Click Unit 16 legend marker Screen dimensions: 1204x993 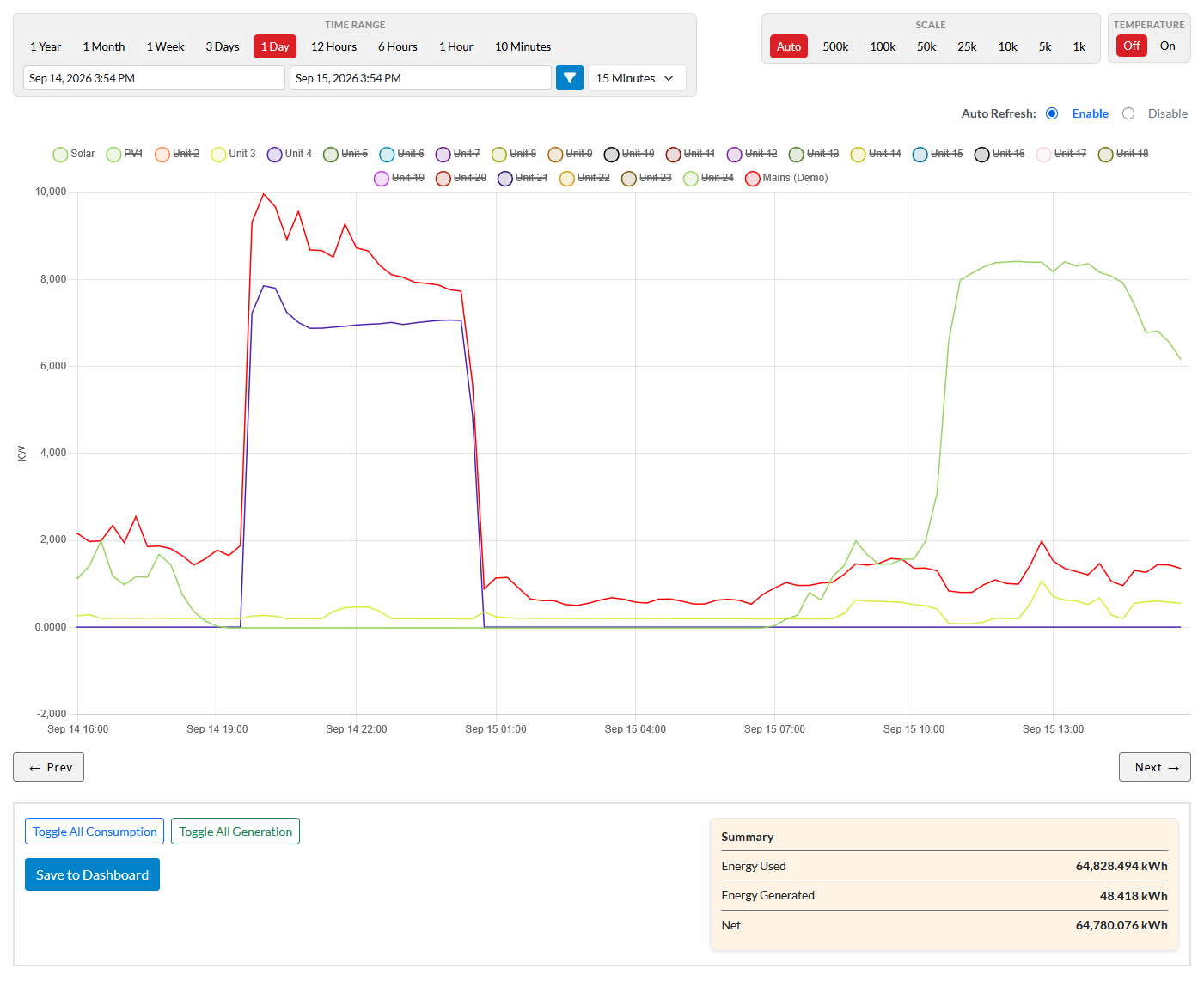982,155
